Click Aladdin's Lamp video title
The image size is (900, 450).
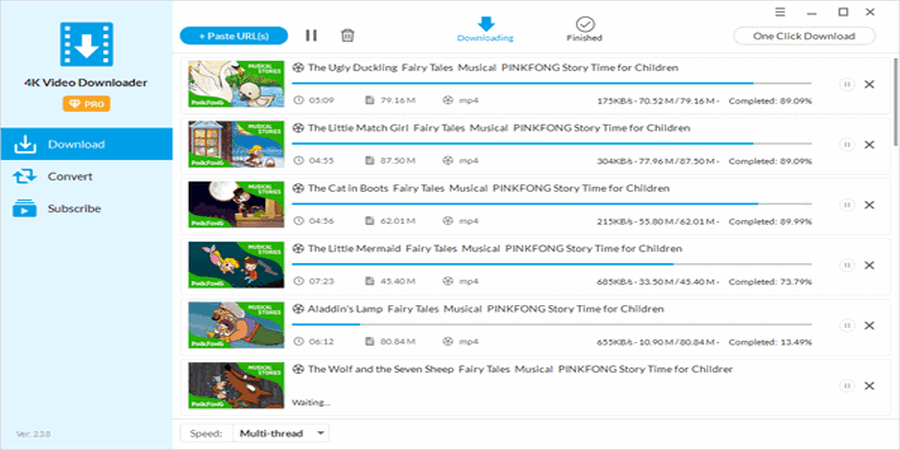tap(486, 309)
